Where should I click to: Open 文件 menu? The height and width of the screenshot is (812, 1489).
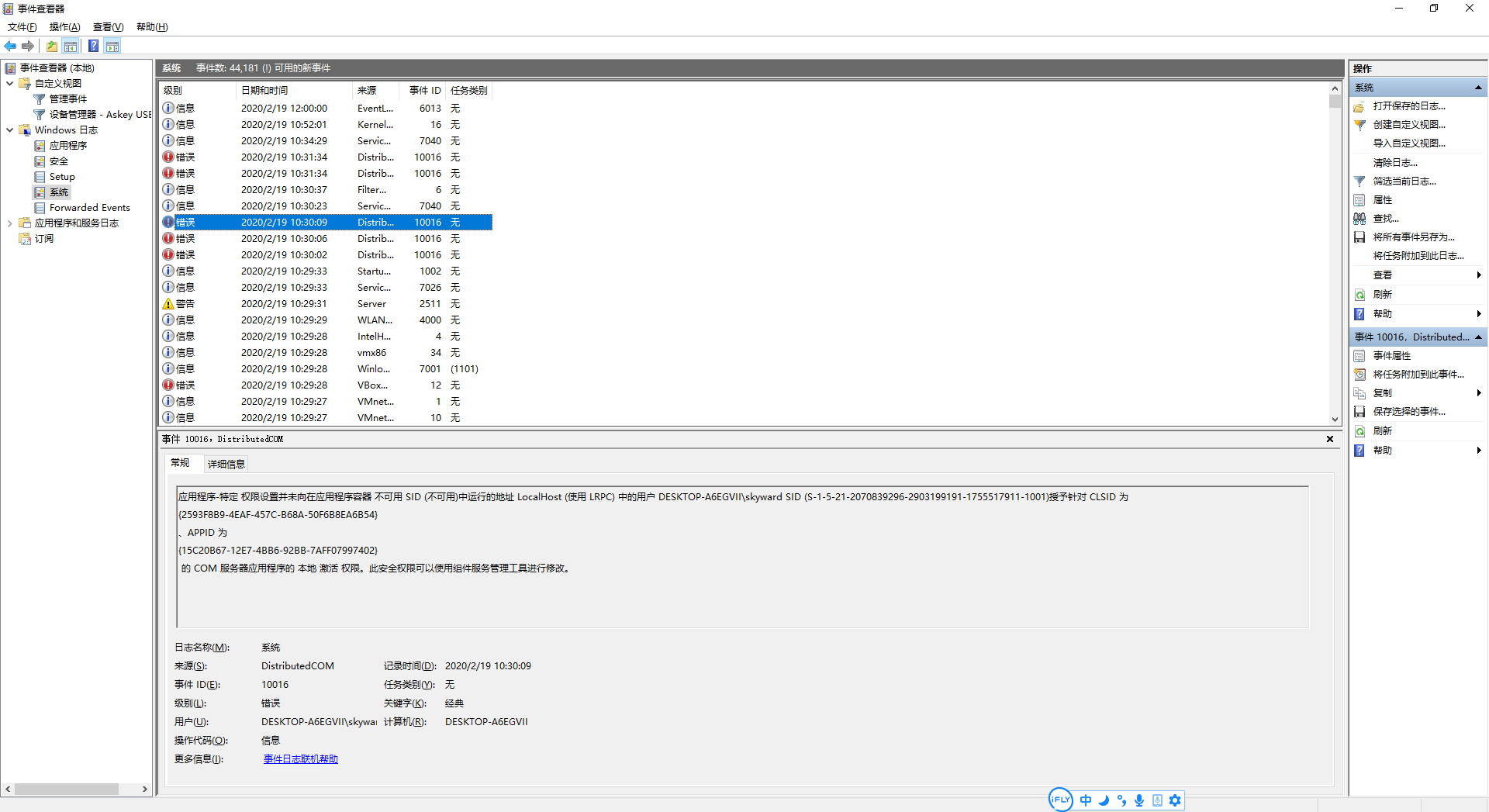click(x=22, y=27)
